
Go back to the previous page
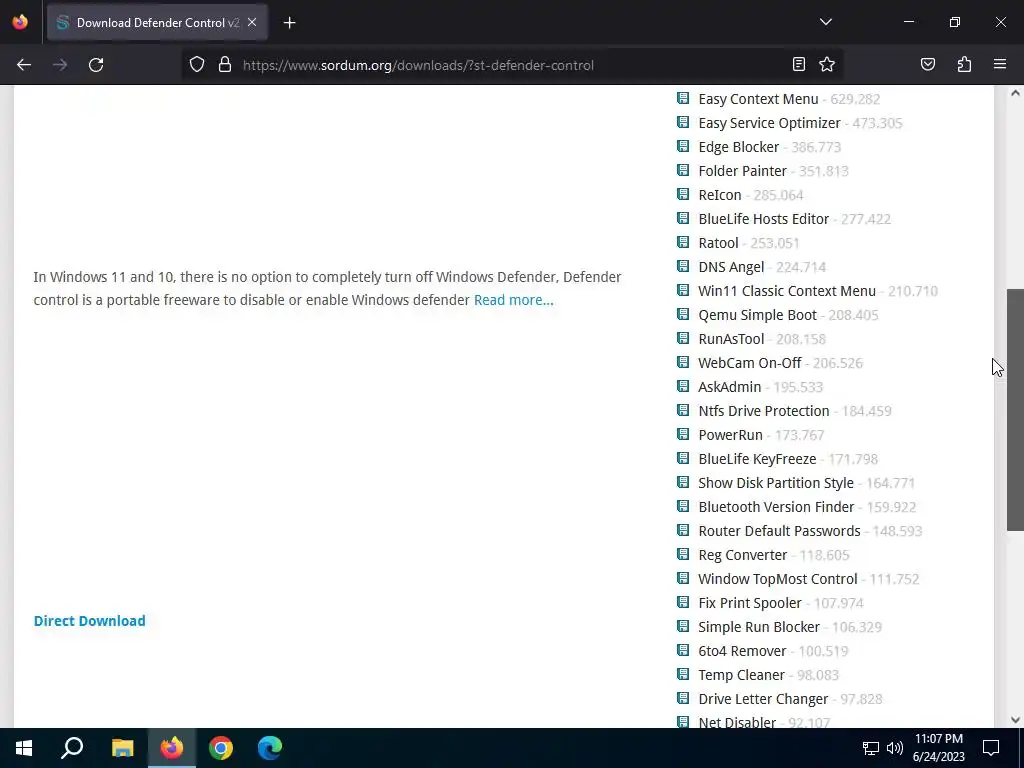point(24,65)
